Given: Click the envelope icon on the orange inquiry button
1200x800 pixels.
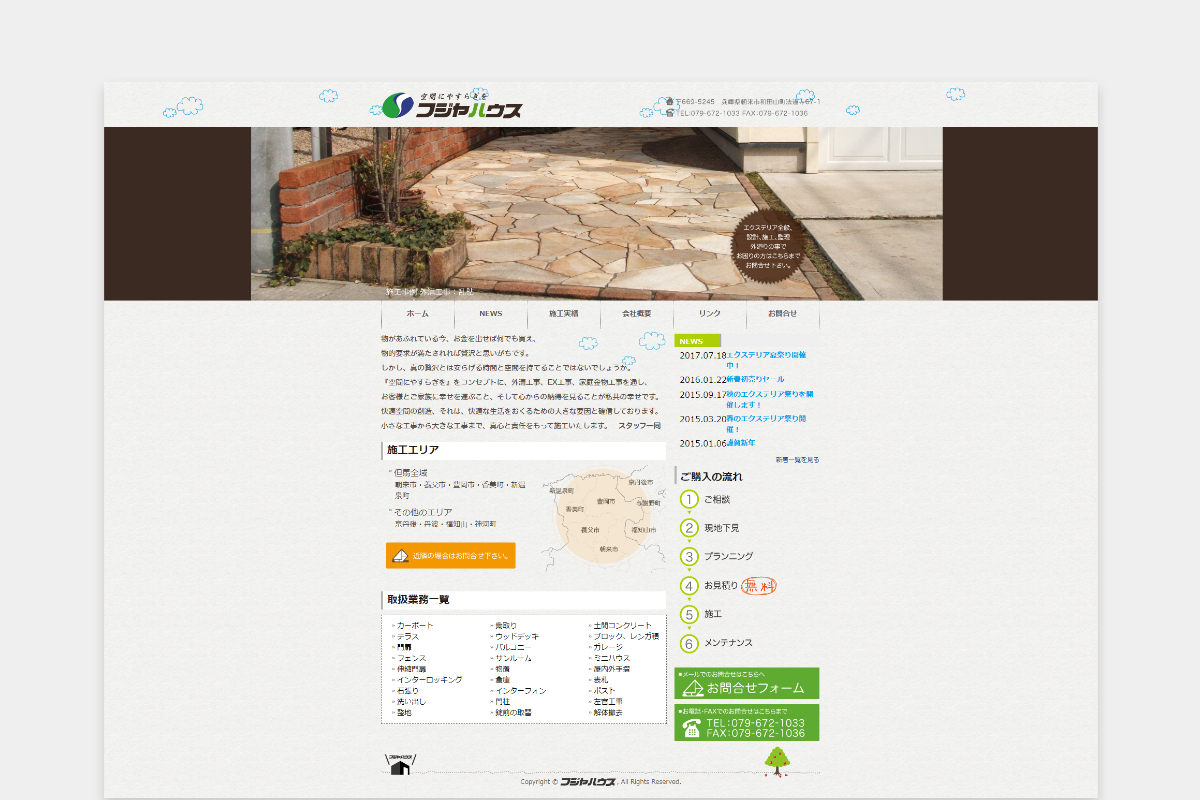Looking at the screenshot, I should pyautogui.click(x=400, y=556).
